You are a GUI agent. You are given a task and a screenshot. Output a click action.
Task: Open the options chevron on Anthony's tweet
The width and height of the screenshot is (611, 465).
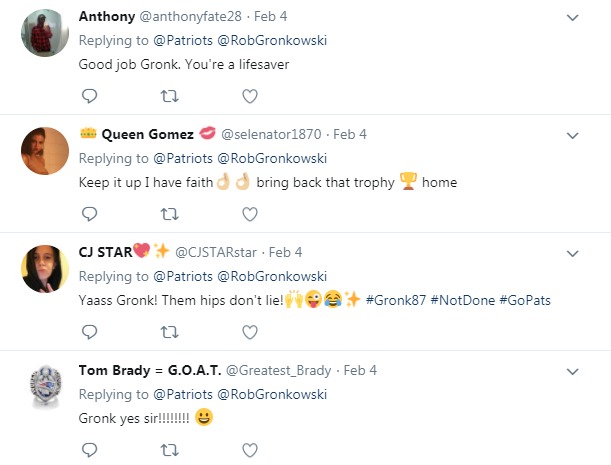pos(573,18)
